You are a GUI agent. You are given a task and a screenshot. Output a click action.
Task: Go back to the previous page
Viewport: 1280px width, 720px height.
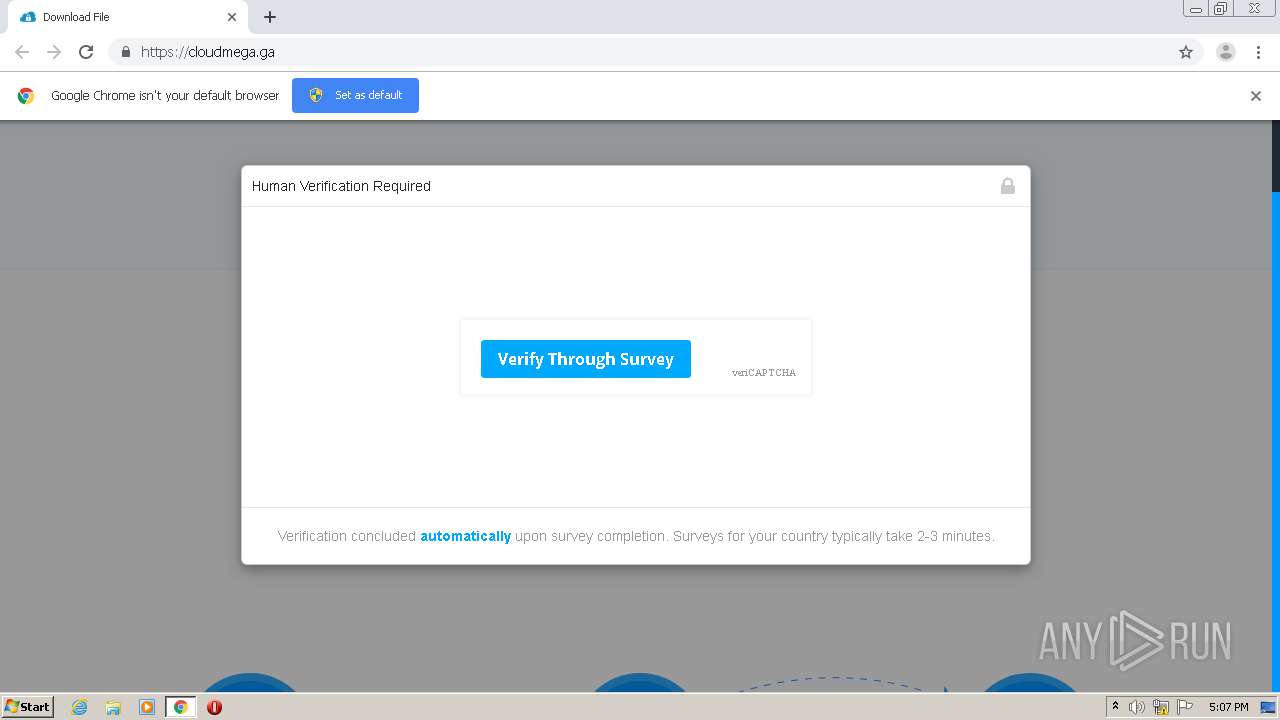tap(22, 52)
